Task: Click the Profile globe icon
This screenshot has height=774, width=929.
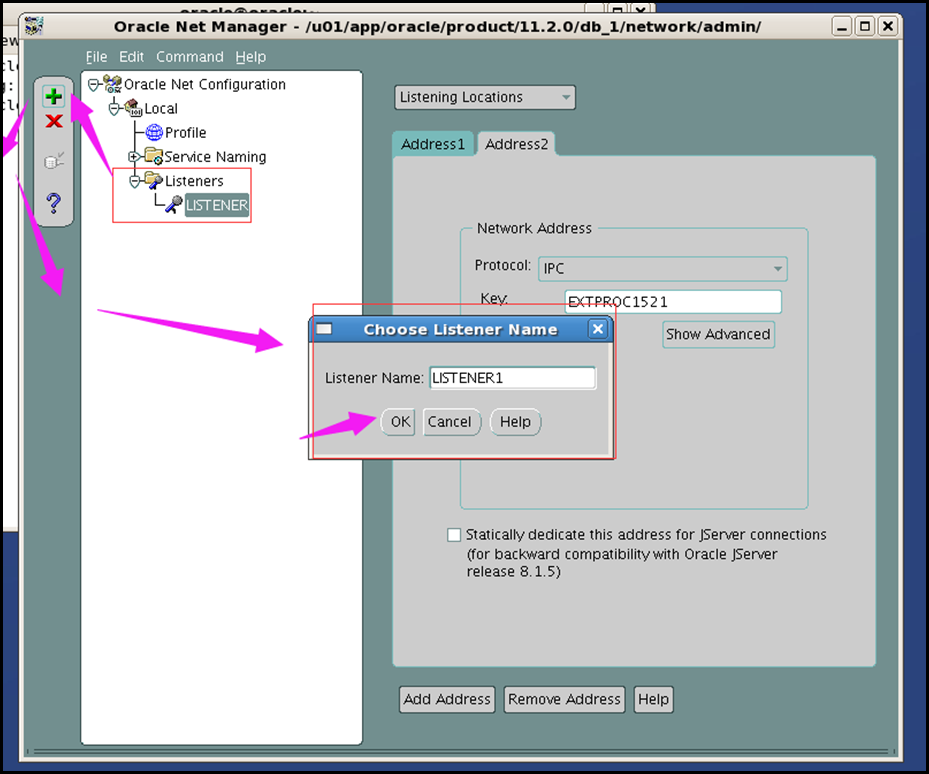Action: pyautogui.click(x=154, y=132)
